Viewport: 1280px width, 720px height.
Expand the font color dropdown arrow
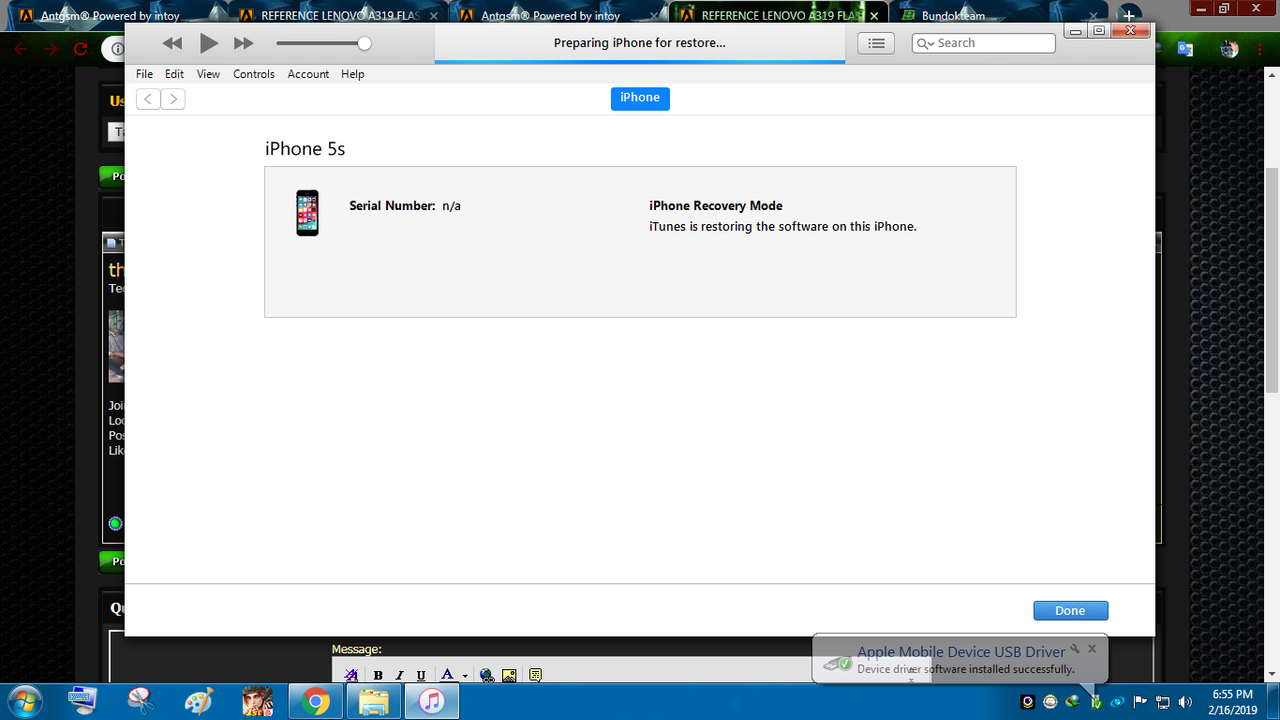(465, 677)
